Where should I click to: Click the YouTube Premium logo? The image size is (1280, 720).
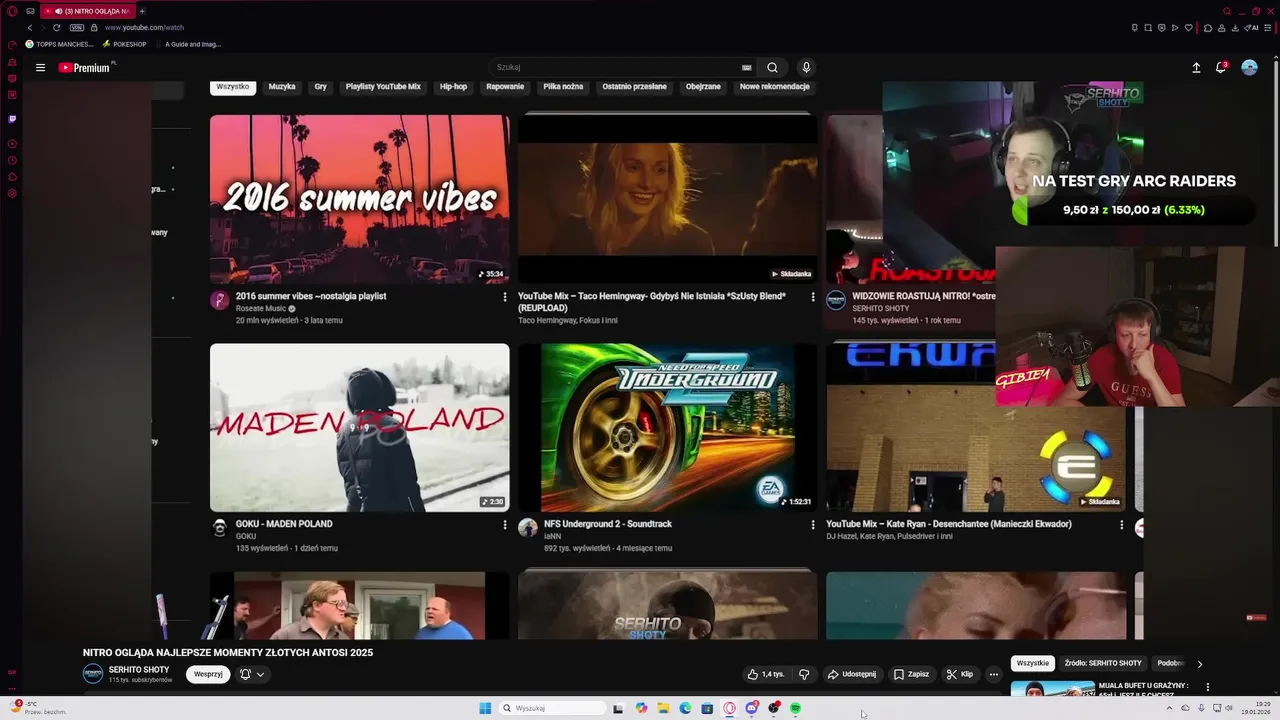(85, 68)
